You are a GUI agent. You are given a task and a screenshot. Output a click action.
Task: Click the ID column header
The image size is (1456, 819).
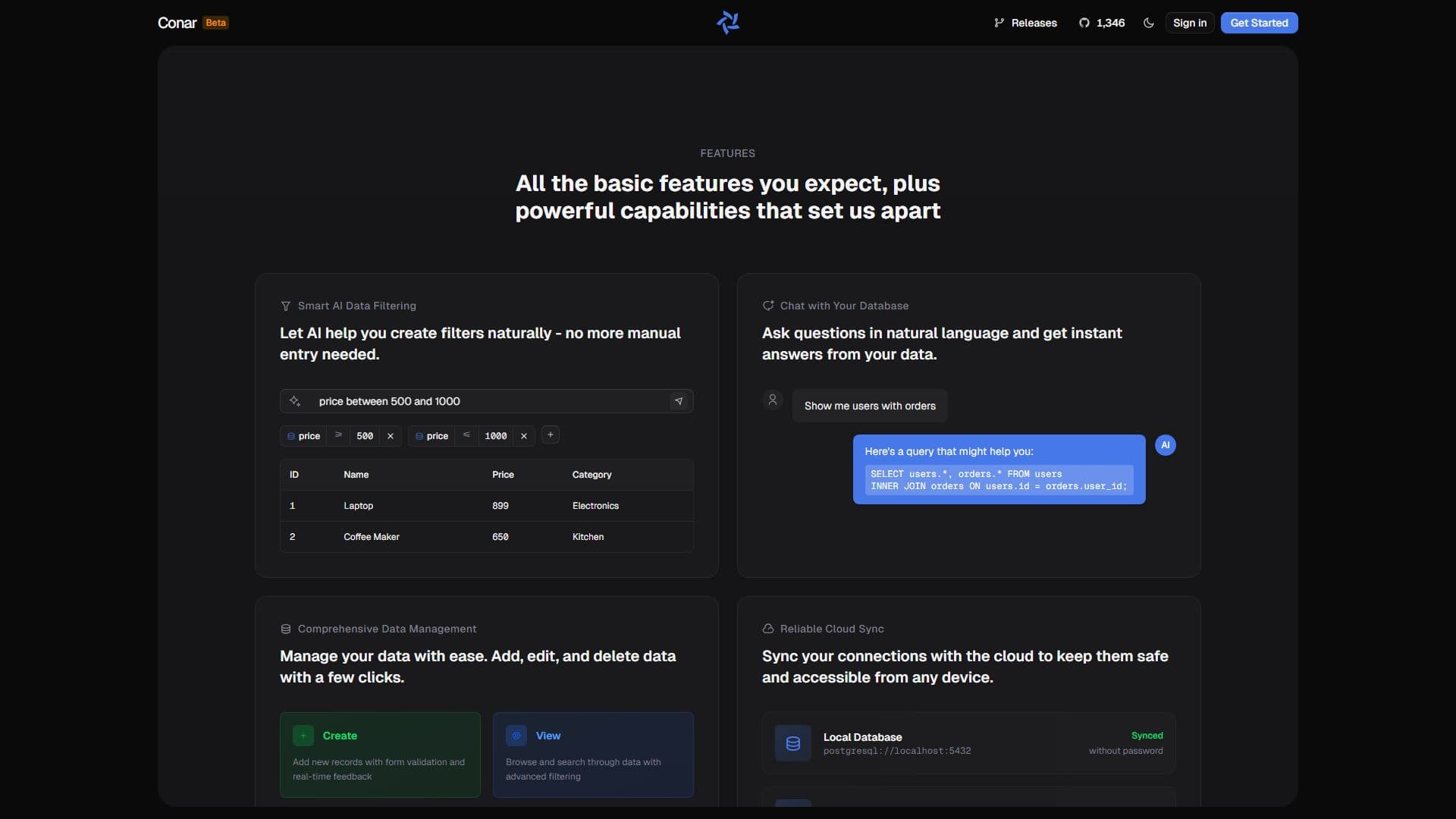pyautogui.click(x=294, y=475)
